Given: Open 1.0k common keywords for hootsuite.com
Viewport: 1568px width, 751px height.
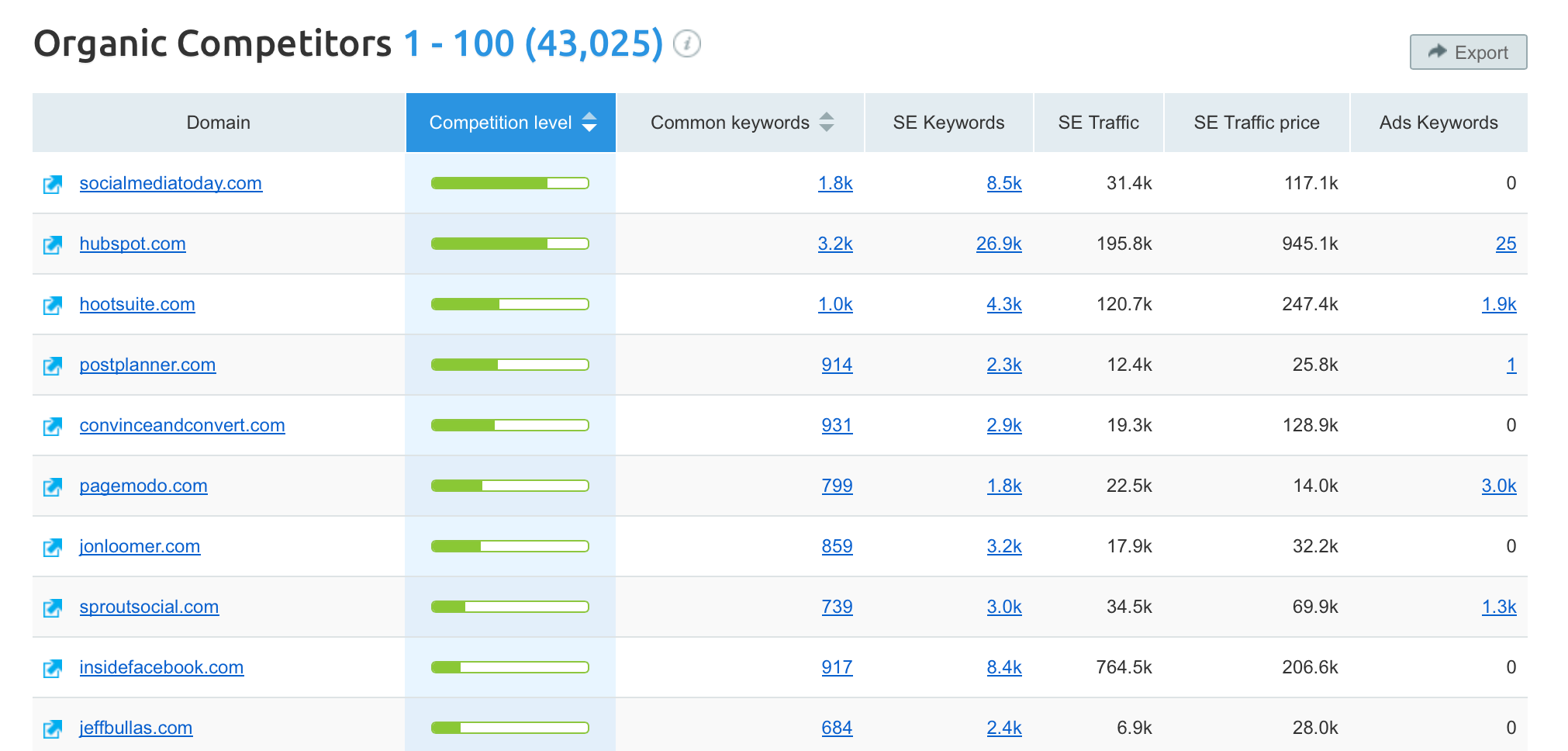Looking at the screenshot, I should 835,304.
